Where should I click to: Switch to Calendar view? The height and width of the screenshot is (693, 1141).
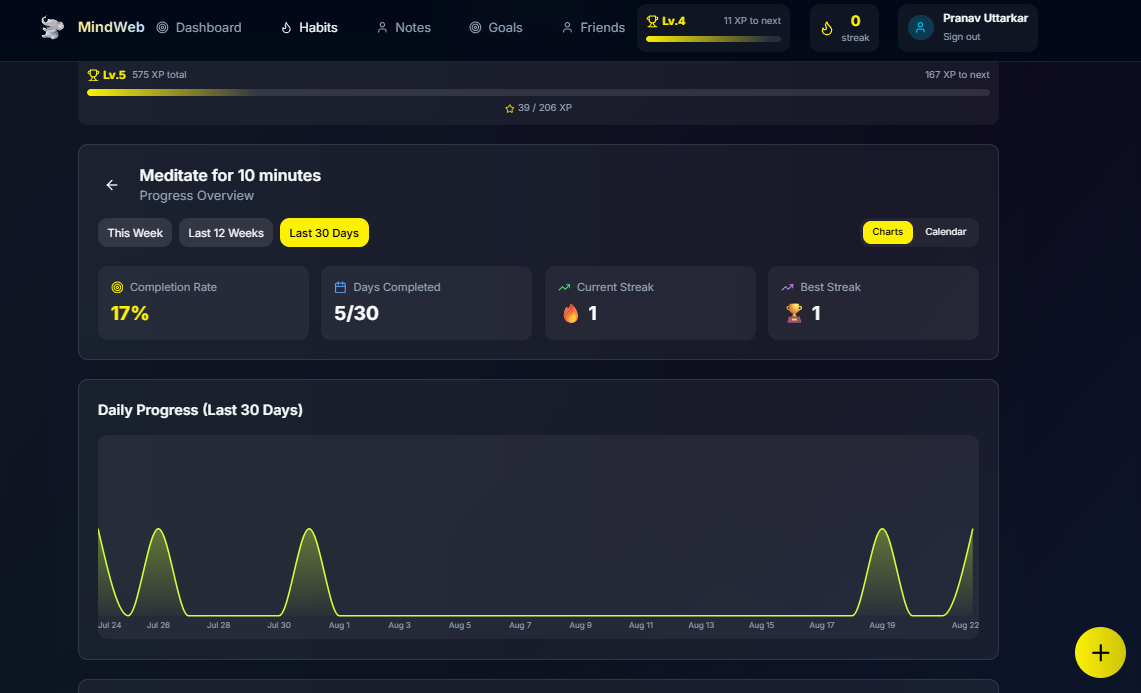pyautogui.click(x=946, y=232)
